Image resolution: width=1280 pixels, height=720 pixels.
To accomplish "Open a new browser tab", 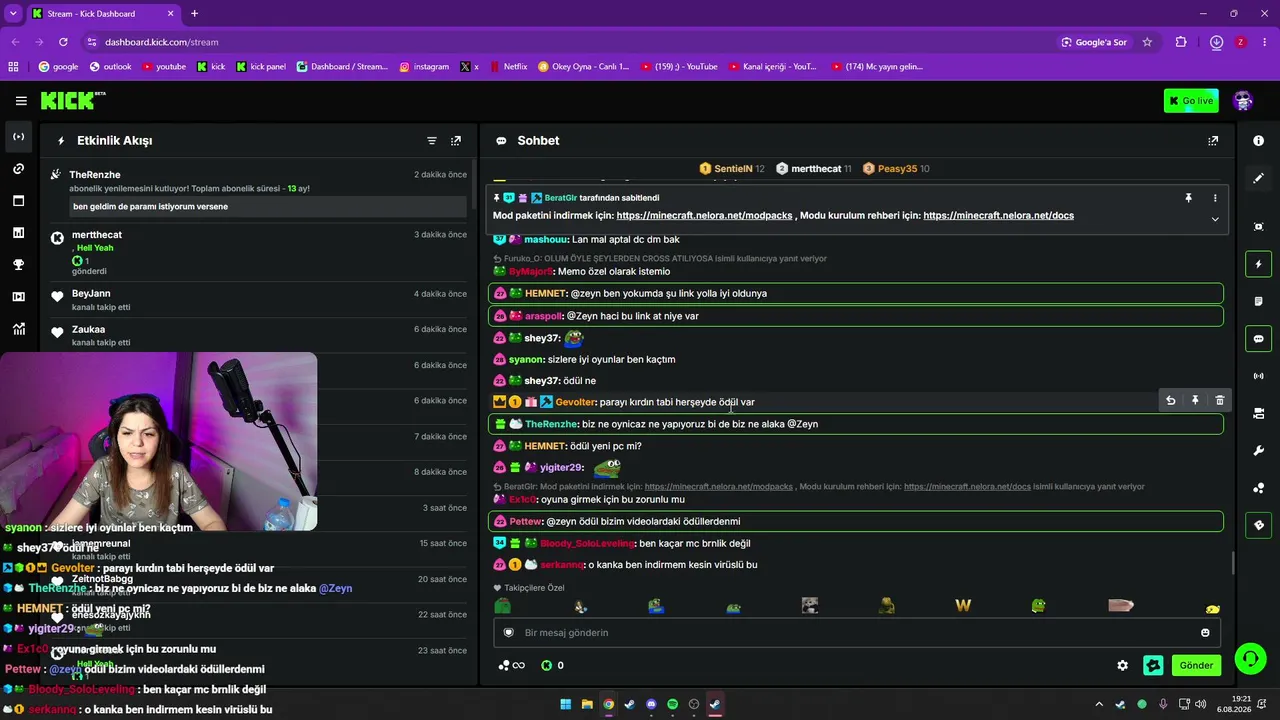I will click(x=194, y=14).
